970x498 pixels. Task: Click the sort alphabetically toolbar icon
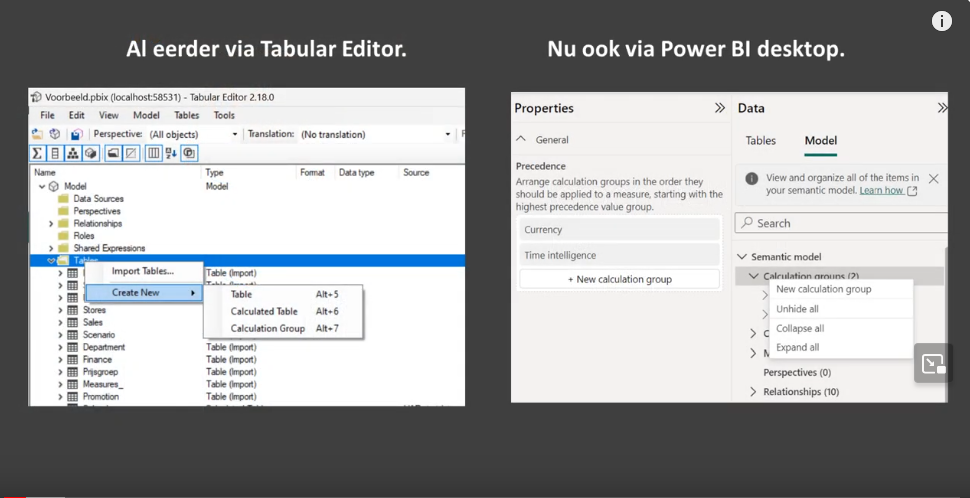(171, 153)
